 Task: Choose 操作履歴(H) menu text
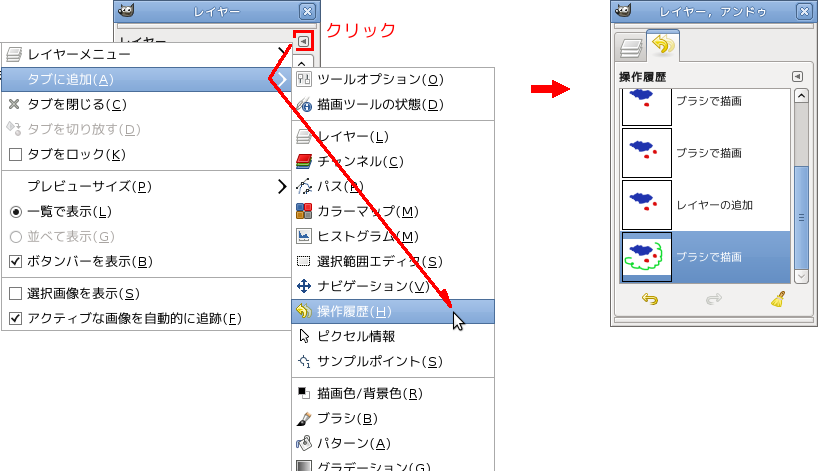[x=354, y=311]
